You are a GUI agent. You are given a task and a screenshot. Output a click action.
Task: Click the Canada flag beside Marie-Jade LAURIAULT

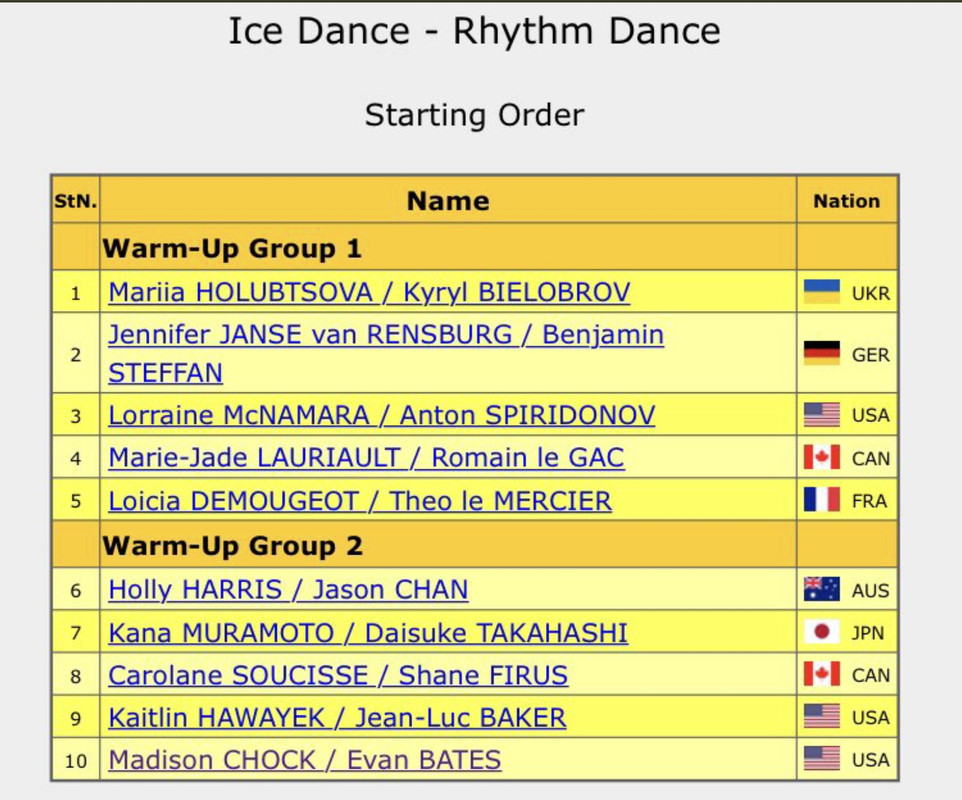[x=822, y=457]
